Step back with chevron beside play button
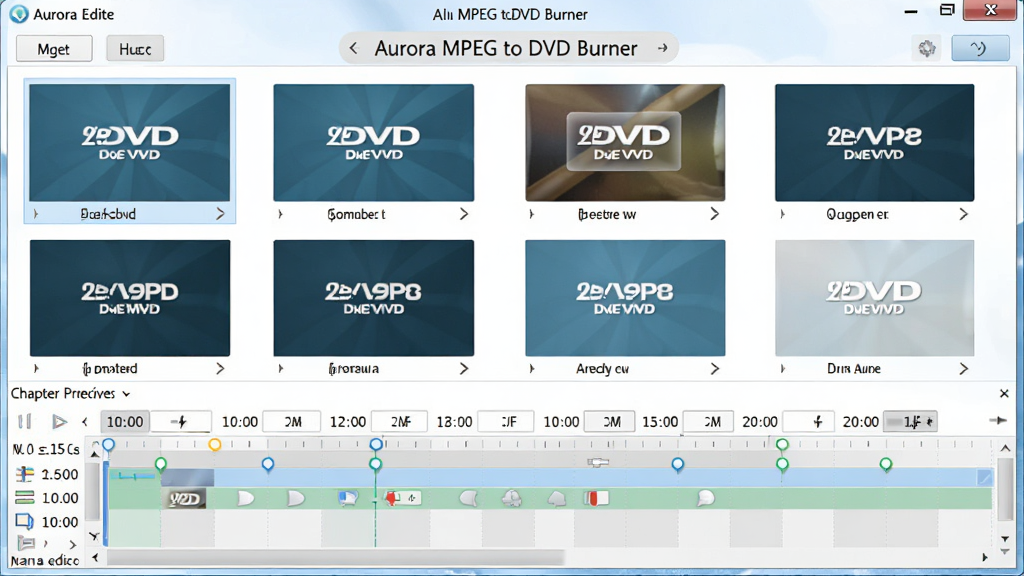The width and height of the screenshot is (1024, 576). pyautogui.click(x=85, y=422)
